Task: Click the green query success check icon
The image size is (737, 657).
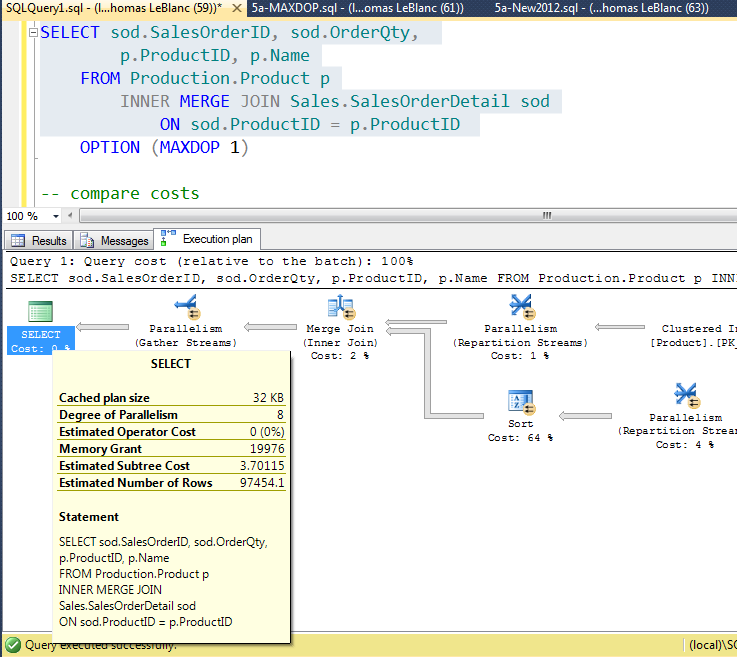Action: pyautogui.click(x=13, y=645)
